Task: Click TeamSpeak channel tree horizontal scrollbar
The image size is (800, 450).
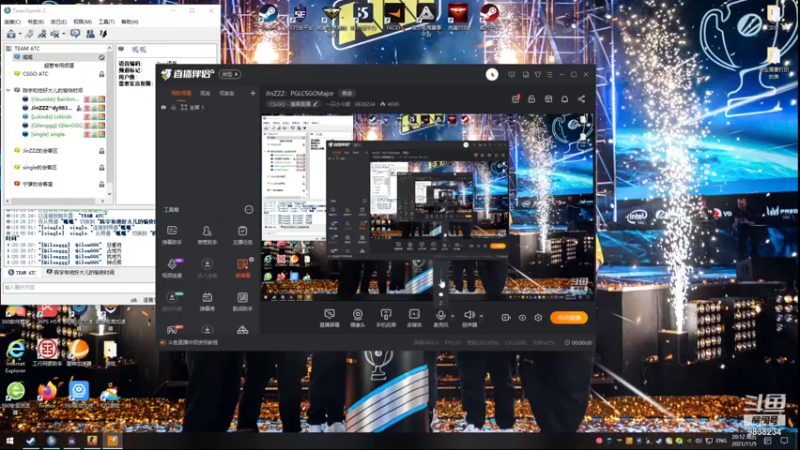Action: [56, 201]
